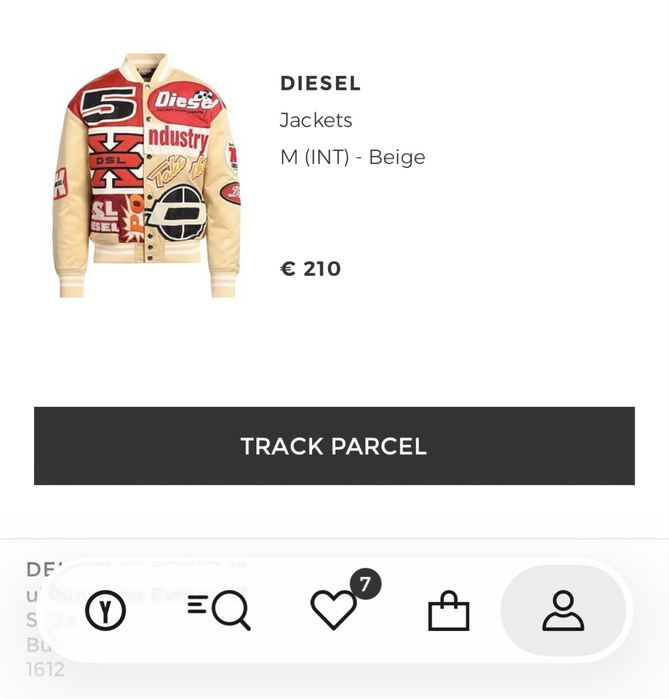
Task: Tap the highlighted account tab pill
Action: click(563, 610)
